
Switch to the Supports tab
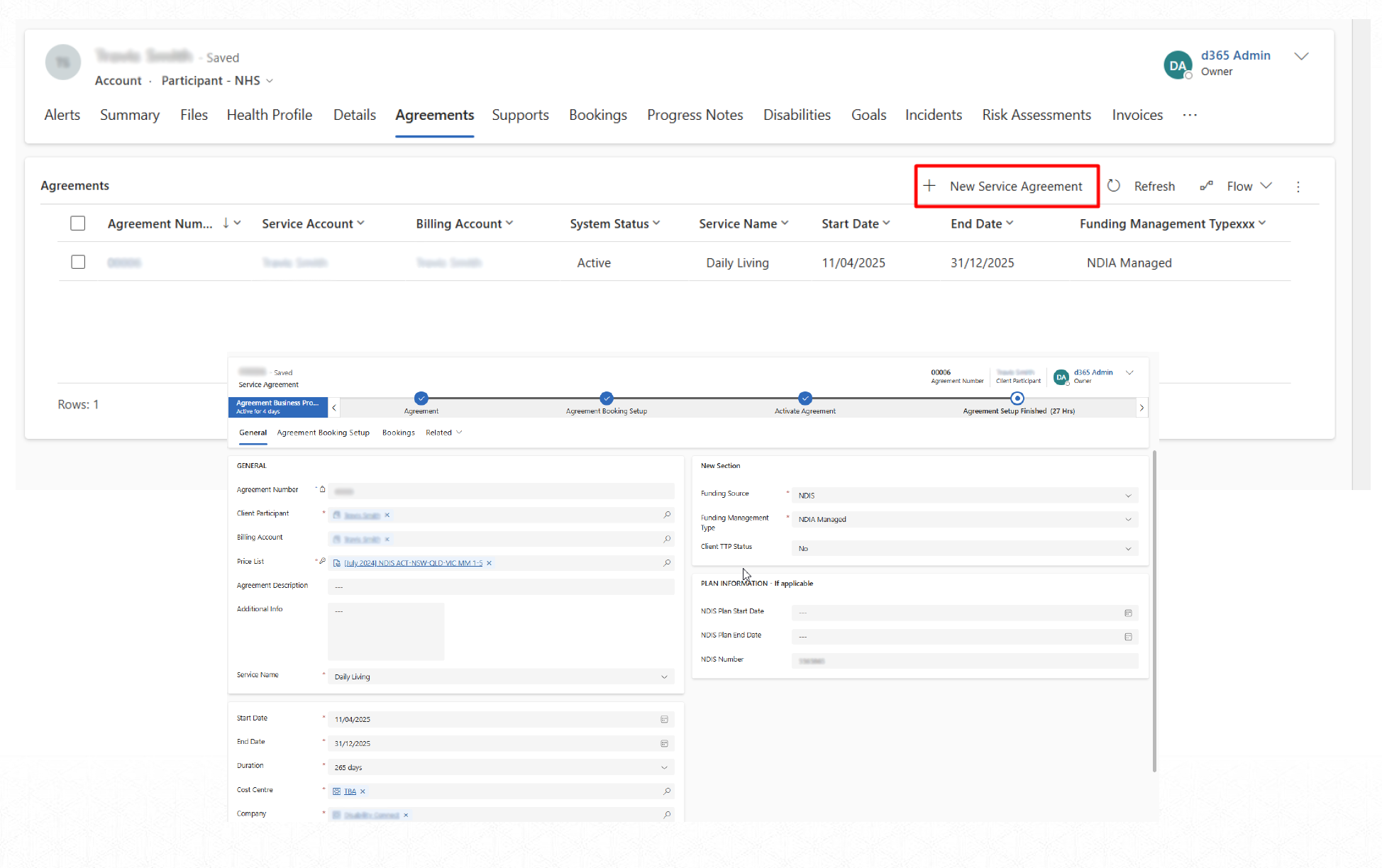520,115
